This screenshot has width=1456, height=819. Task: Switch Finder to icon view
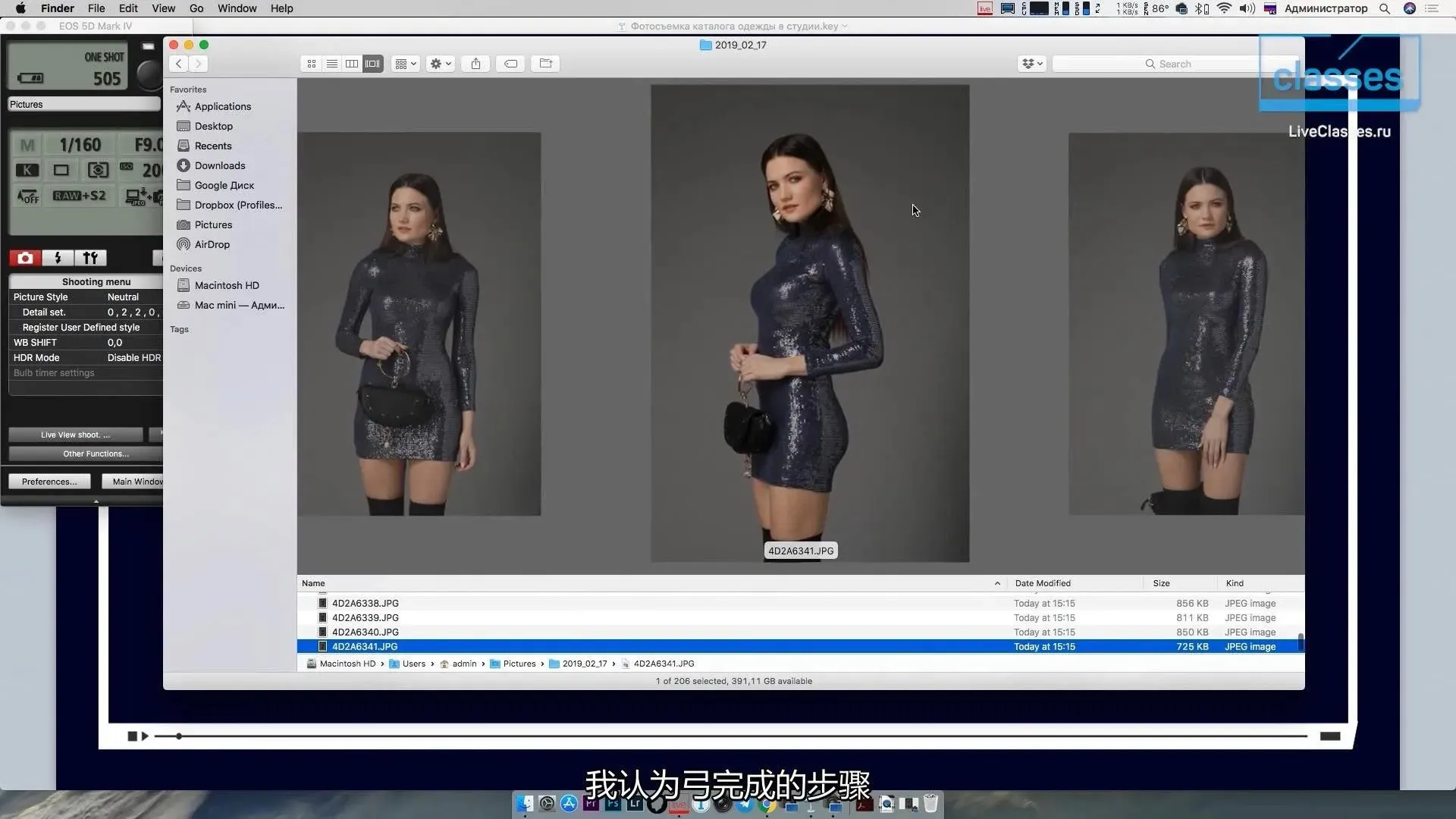[x=311, y=64]
